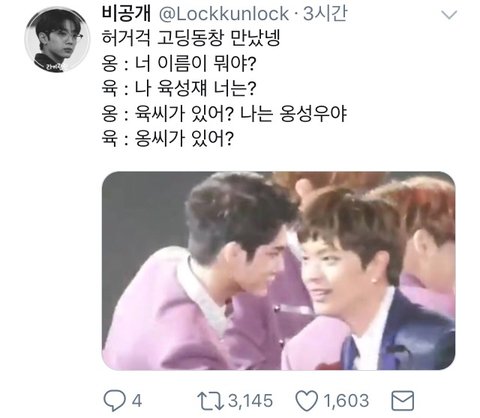Click the reply count 4
480x418 pixels.
(137, 401)
